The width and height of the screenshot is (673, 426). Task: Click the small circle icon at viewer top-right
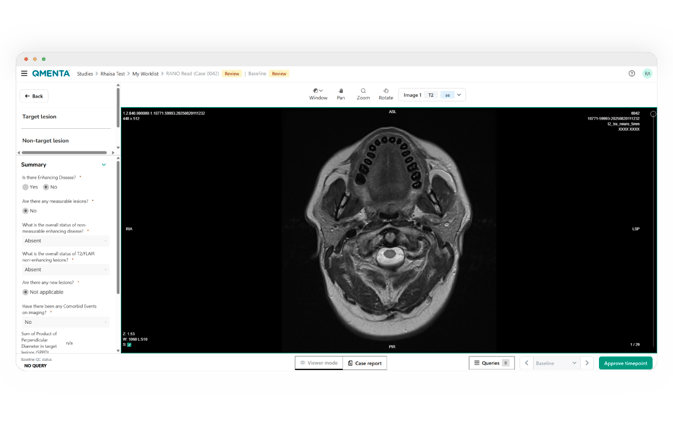pyautogui.click(x=653, y=114)
